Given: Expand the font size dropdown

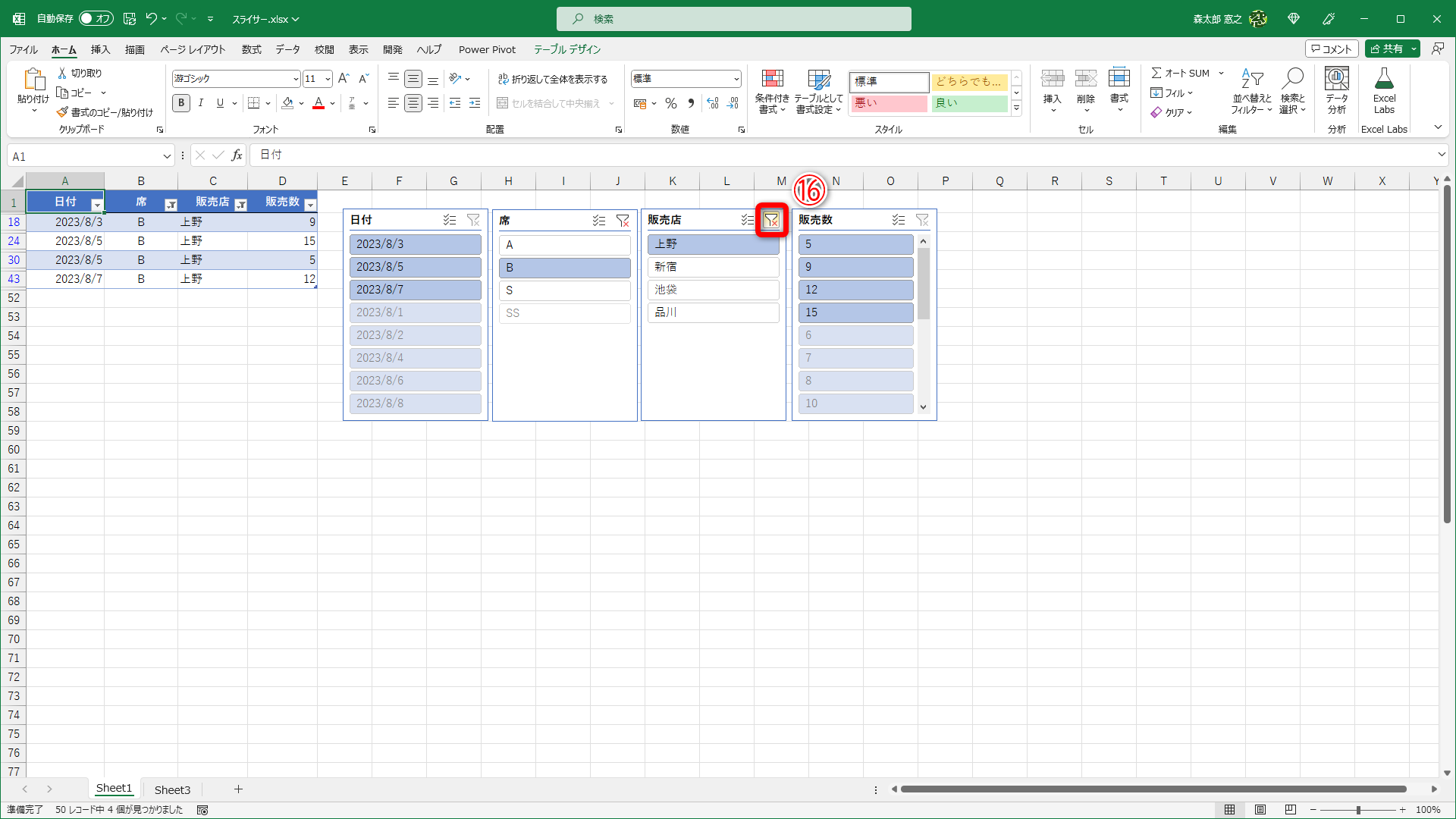Looking at the screenshot, I should (328, 79).
